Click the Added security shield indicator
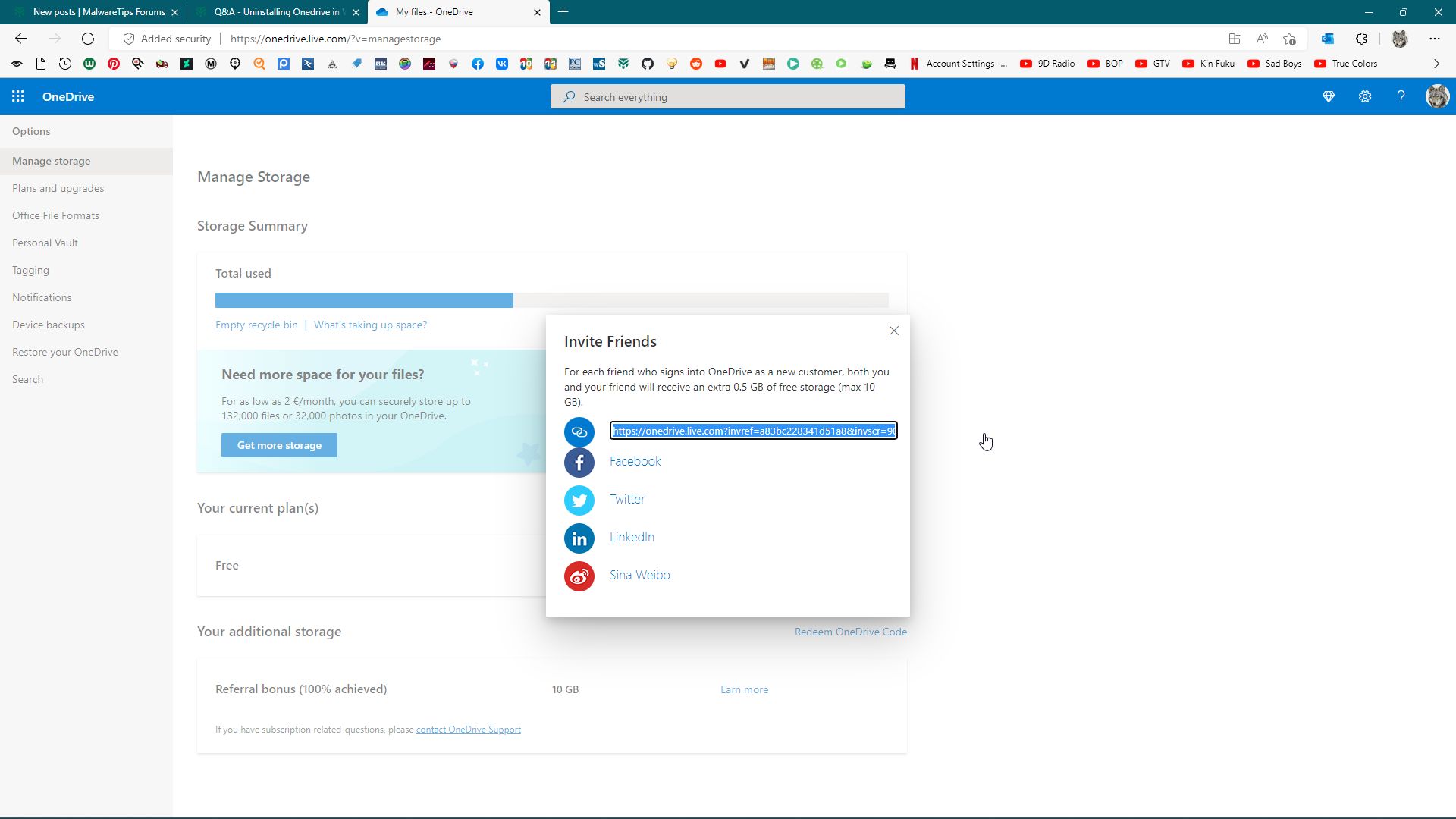Image resolution: width=1456 pixels, height=819 pixels. [x=167, y=39]
